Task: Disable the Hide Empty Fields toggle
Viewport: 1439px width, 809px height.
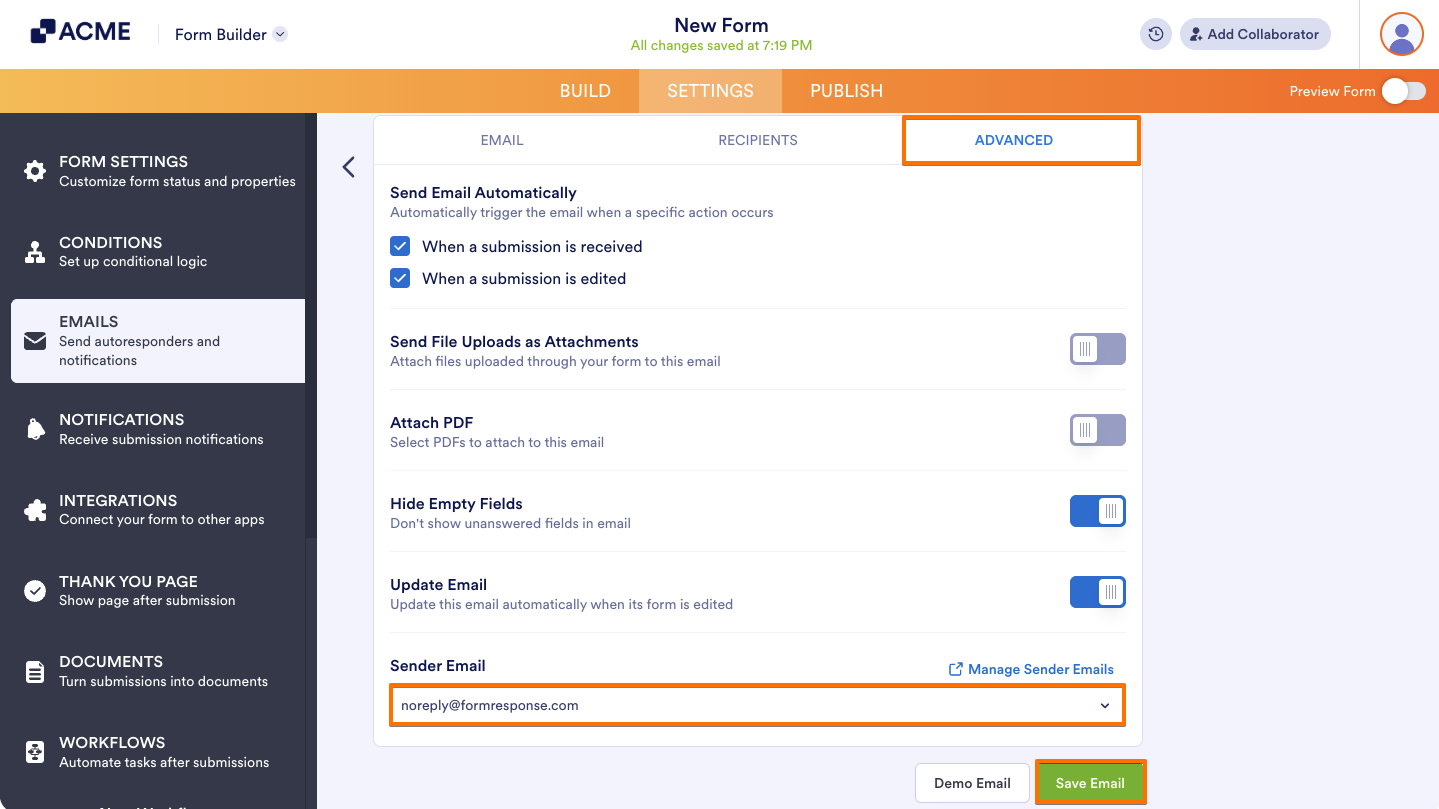Action: pos(1098,511)
